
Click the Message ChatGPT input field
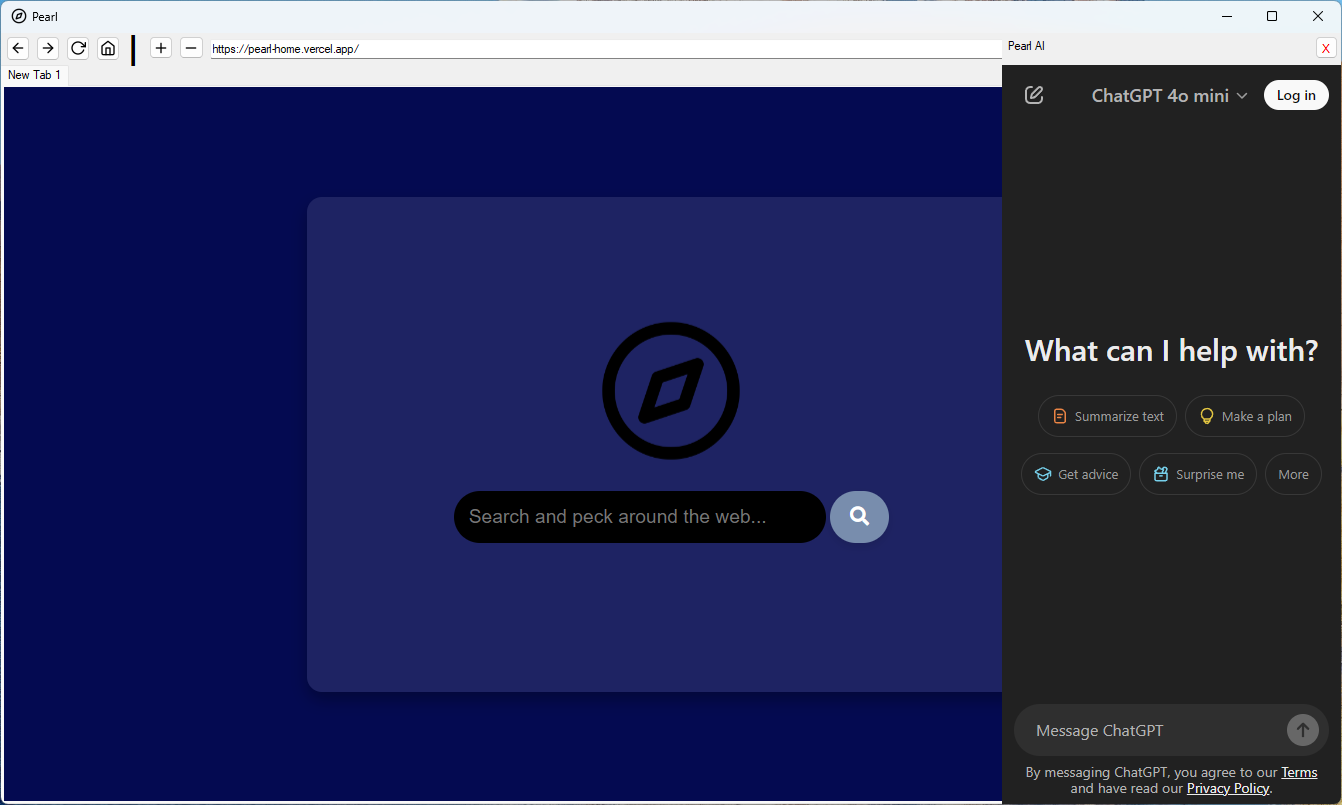(x=1150, y=730)
